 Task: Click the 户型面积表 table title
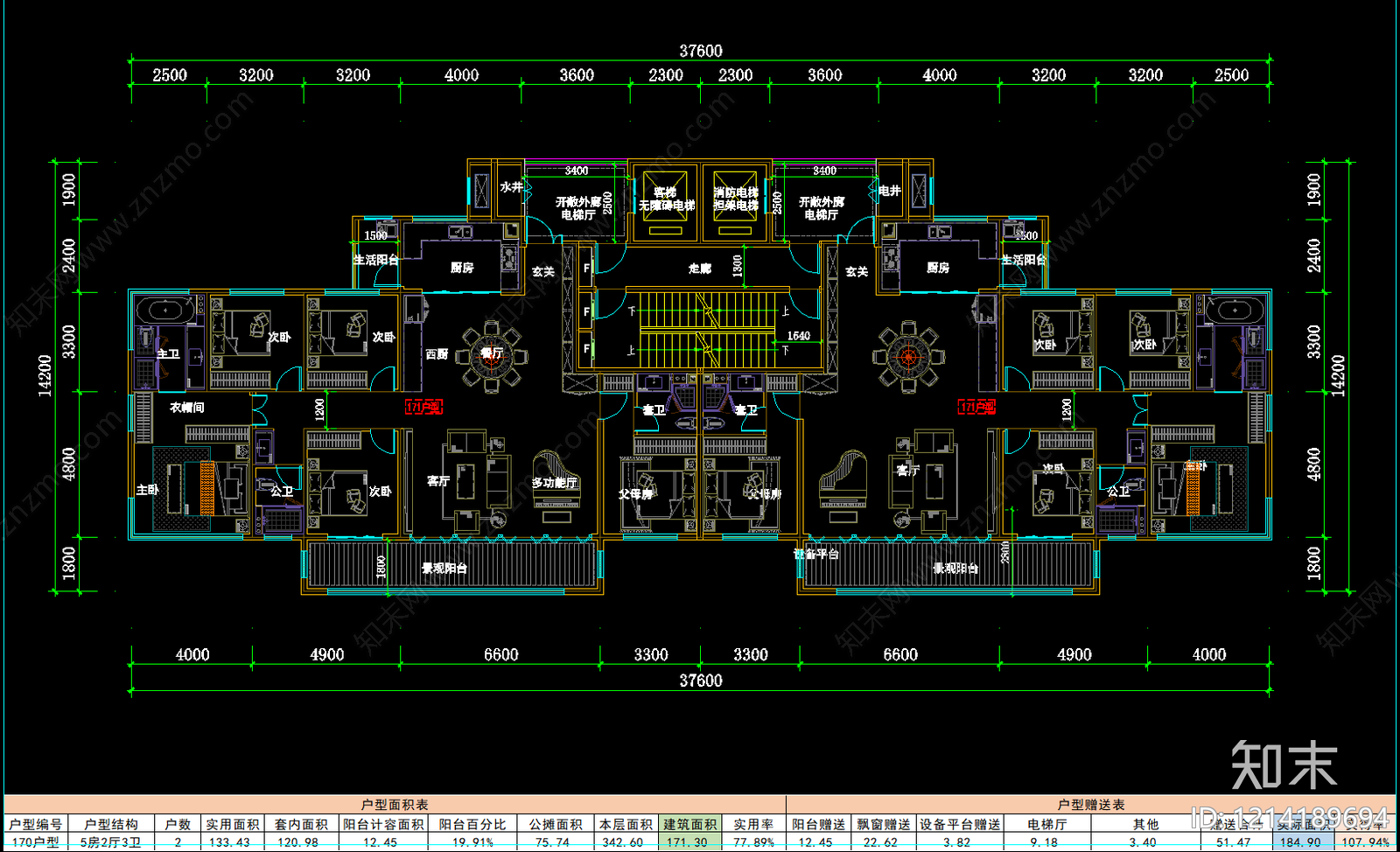395,805
